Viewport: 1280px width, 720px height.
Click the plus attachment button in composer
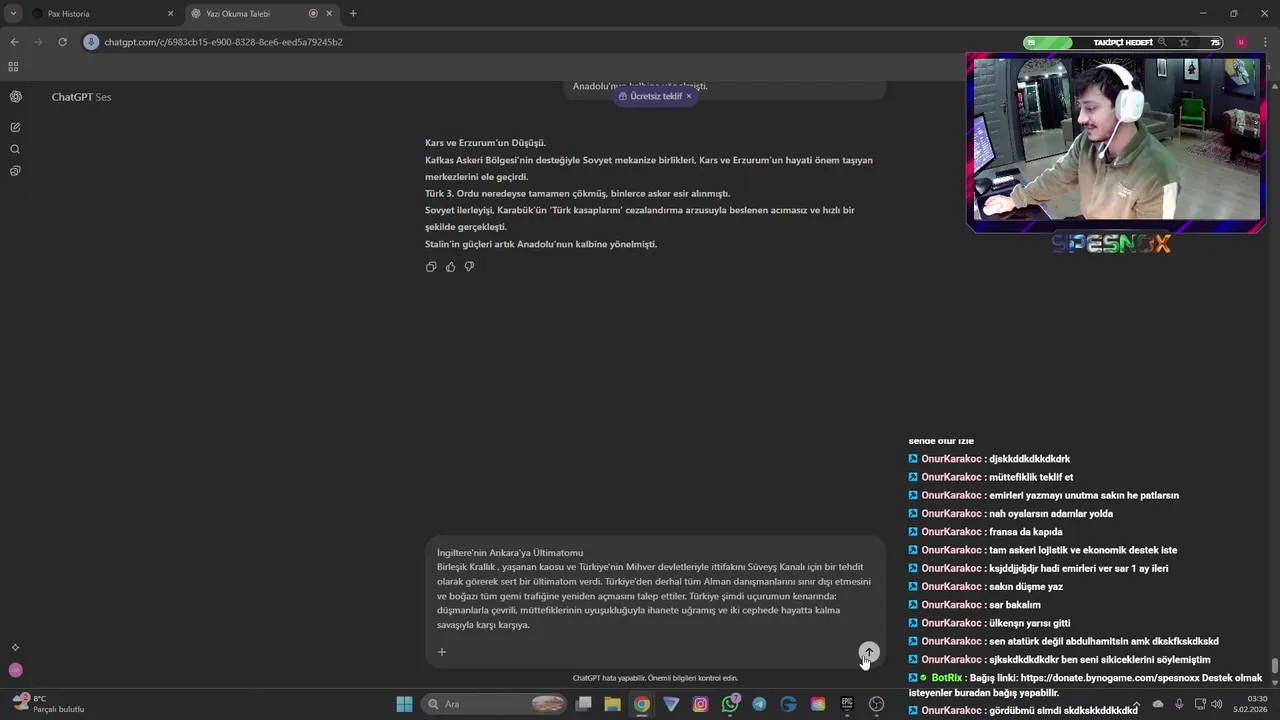(442, 652)
